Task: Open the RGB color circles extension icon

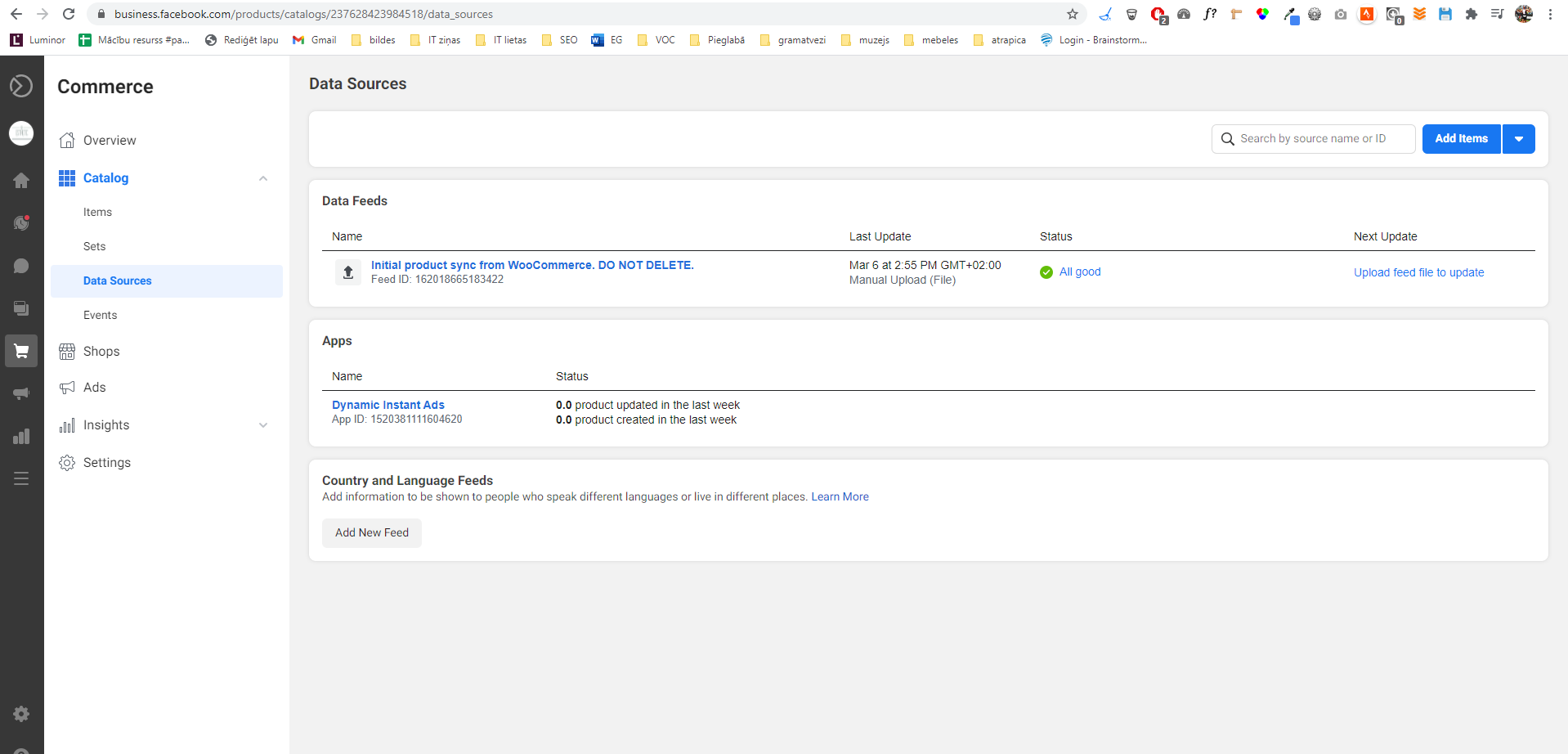Action: click(1262, 14)
